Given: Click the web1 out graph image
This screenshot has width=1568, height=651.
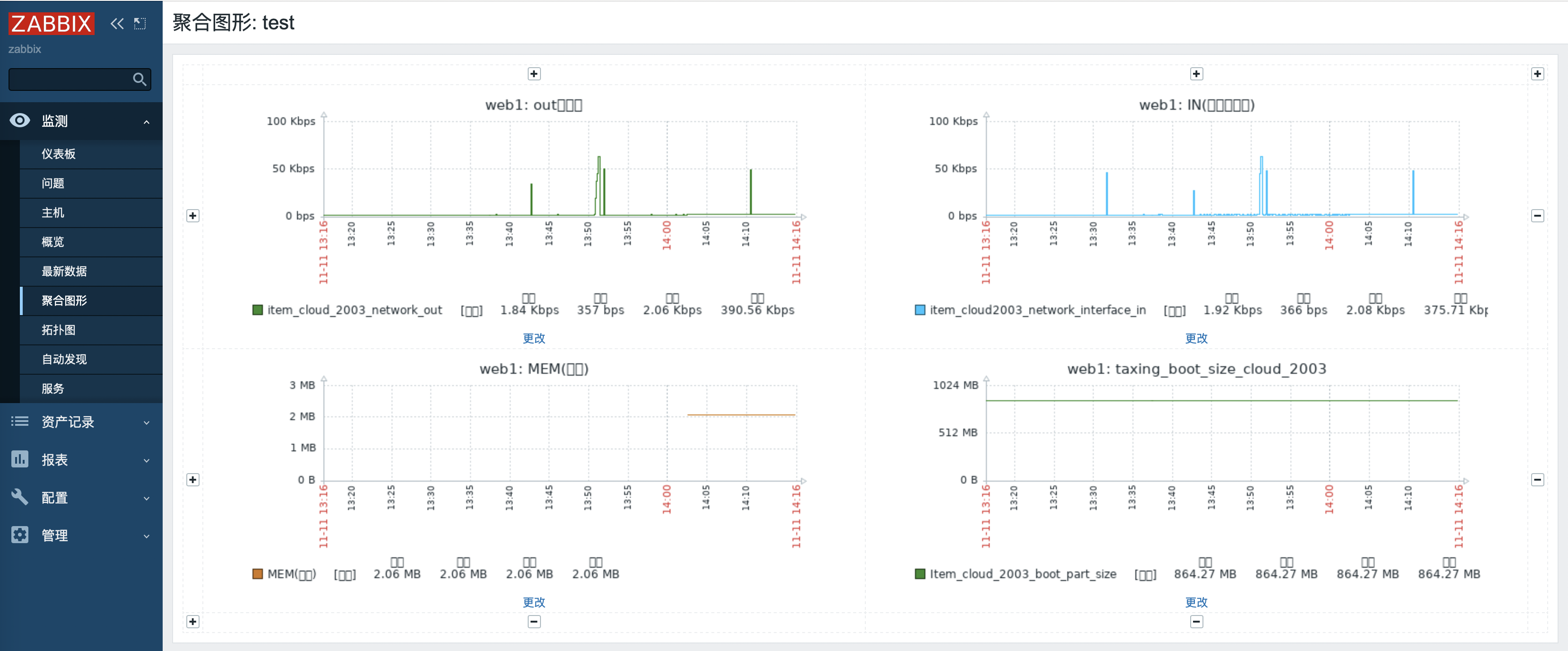Looking at the screenshot, I should tap(534, 207).
